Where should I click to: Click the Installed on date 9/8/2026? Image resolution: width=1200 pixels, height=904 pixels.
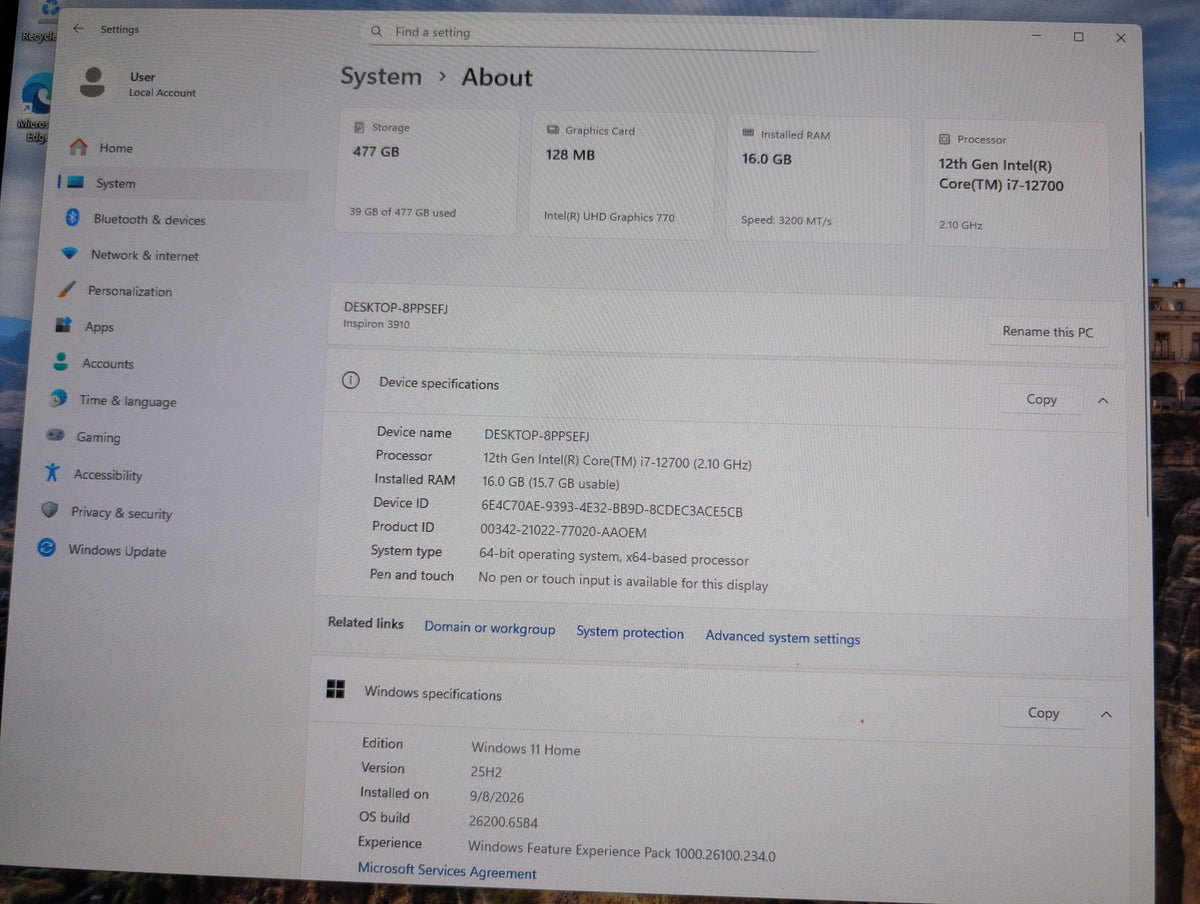point(496,797)
